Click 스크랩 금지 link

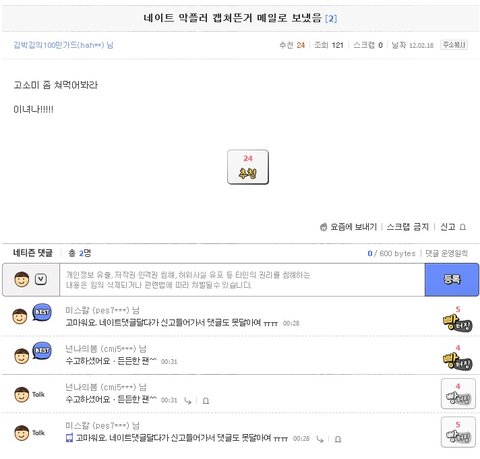pyautogui.click(x=408, y=227)
